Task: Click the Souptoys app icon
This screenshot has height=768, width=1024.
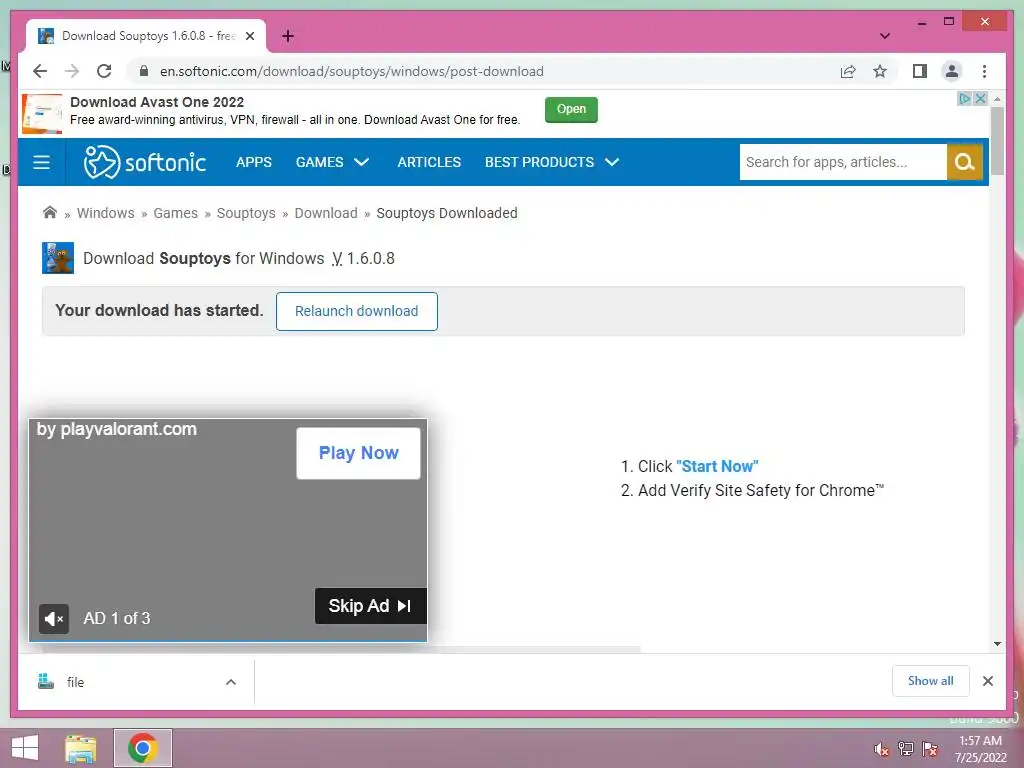Action: click(x=58, y=257)
